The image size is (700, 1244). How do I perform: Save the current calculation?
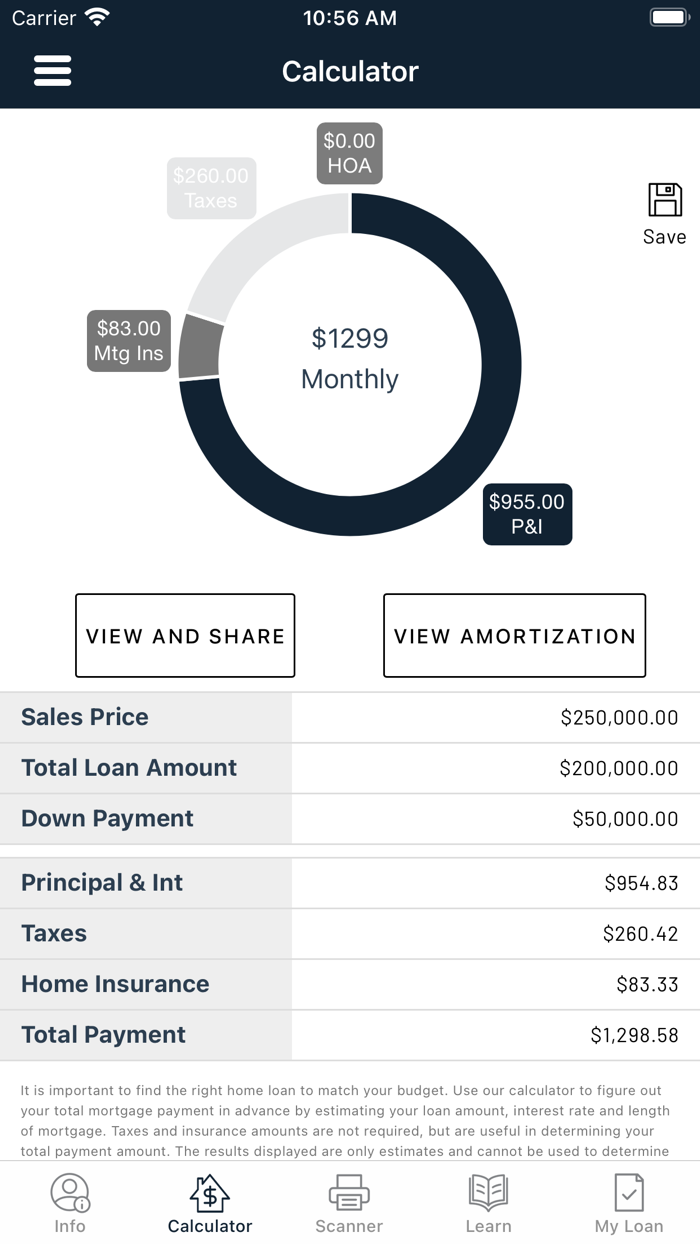[x=665, y=210]
